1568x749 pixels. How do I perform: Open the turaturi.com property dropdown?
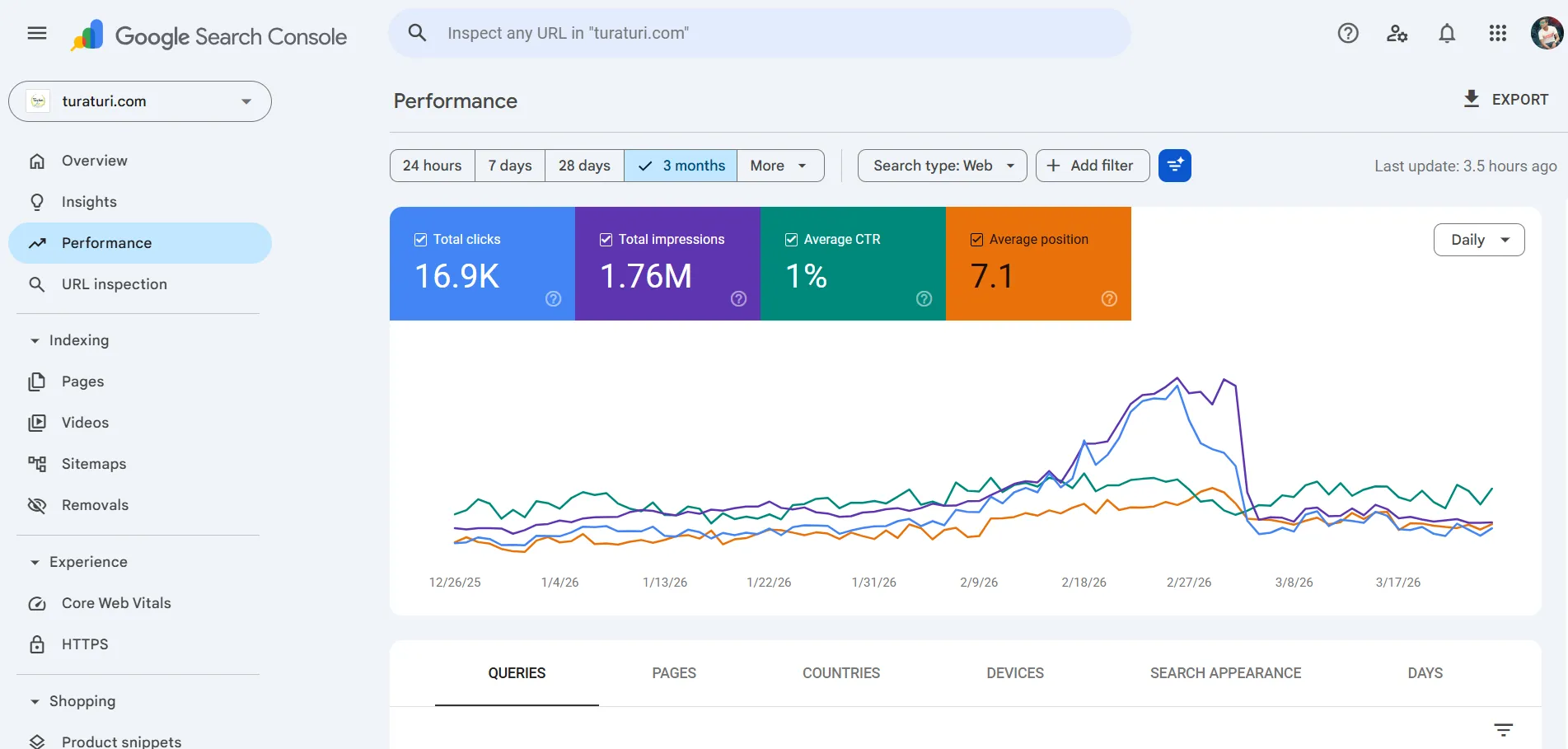coord(140,101)
